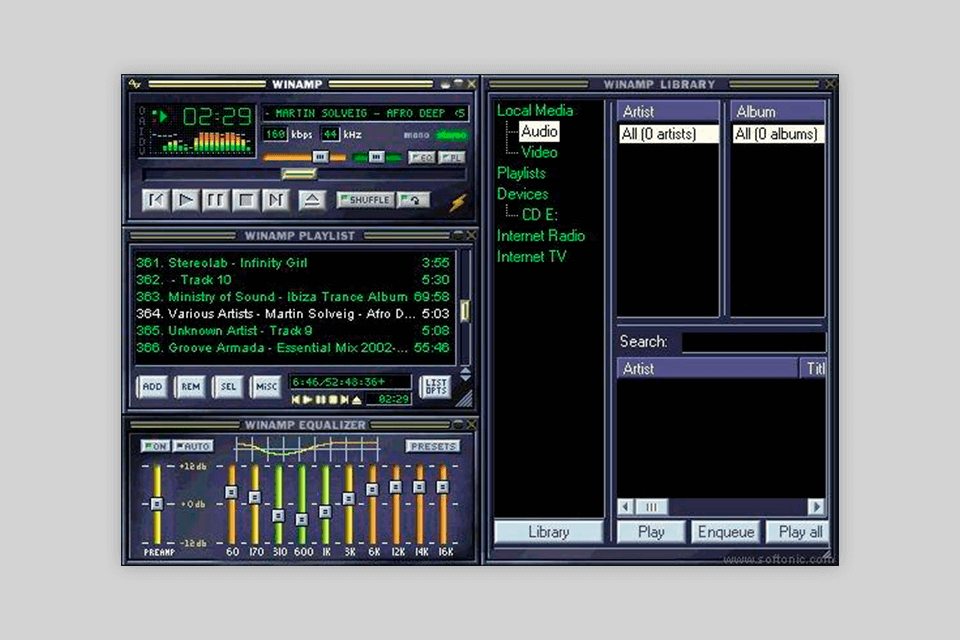The height and width of the screenshot is (640, 960).
Task: Toggle the PL playlist window button
Action: click(x=452, y=157)
